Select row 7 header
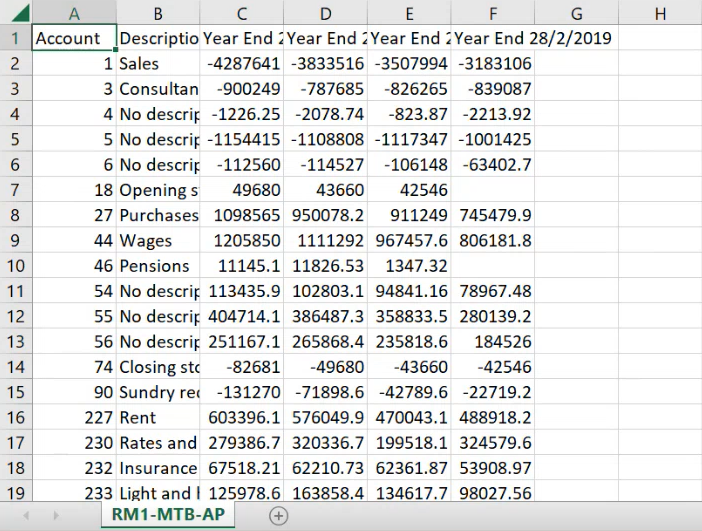 point(15,190)
